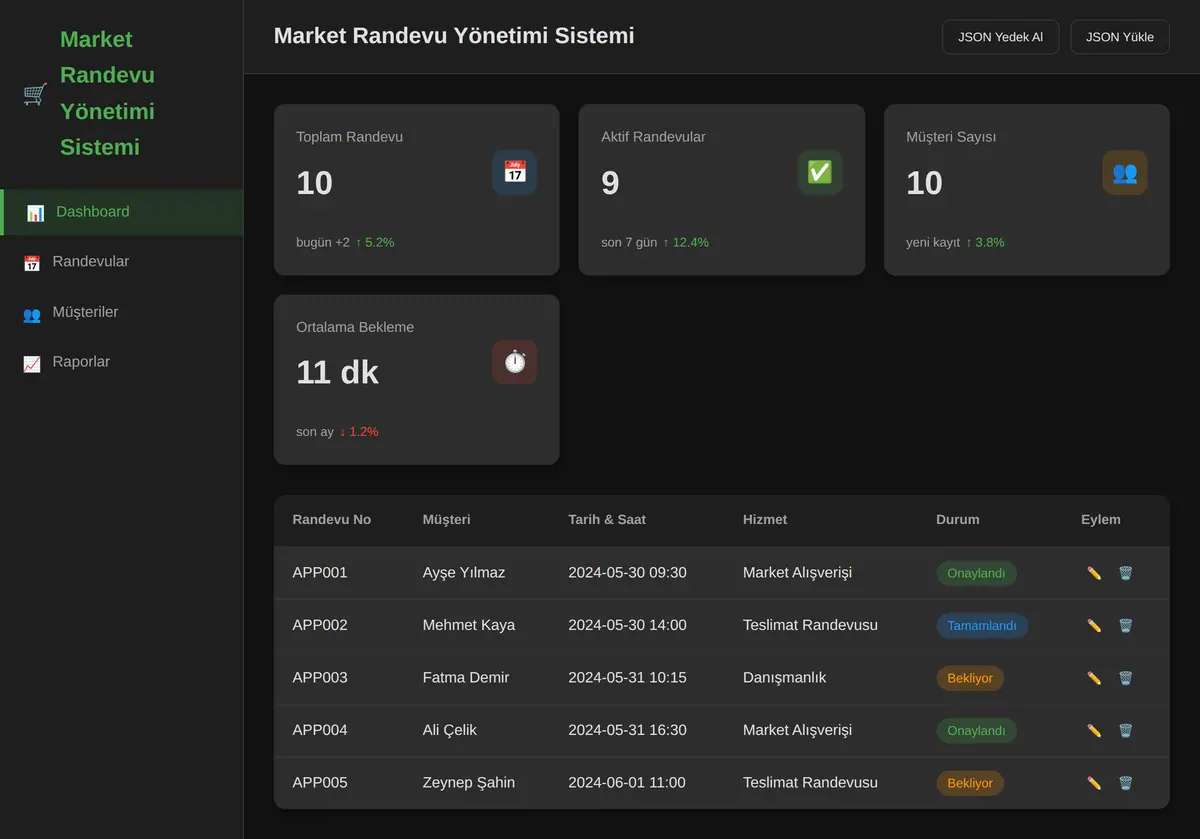The image size is (1200, 839).
Task: Click Teslimat Randevusu cell in APP002 row
Action: click(x=810, y=625)
